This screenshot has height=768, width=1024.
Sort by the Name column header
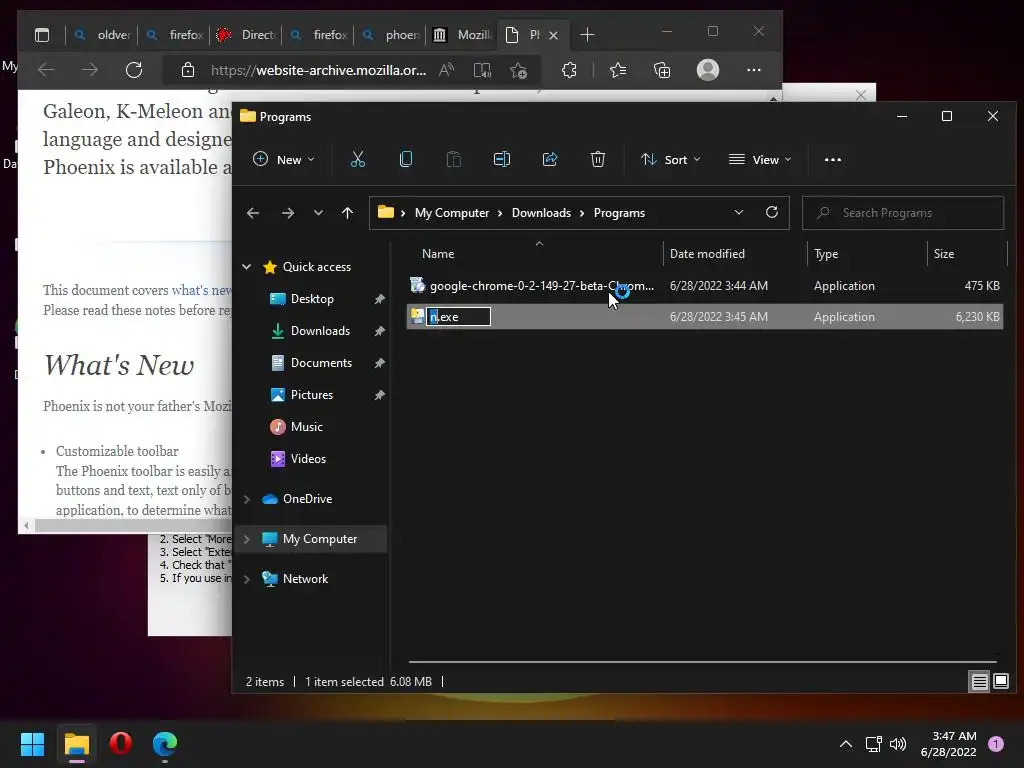coord(438,253)
